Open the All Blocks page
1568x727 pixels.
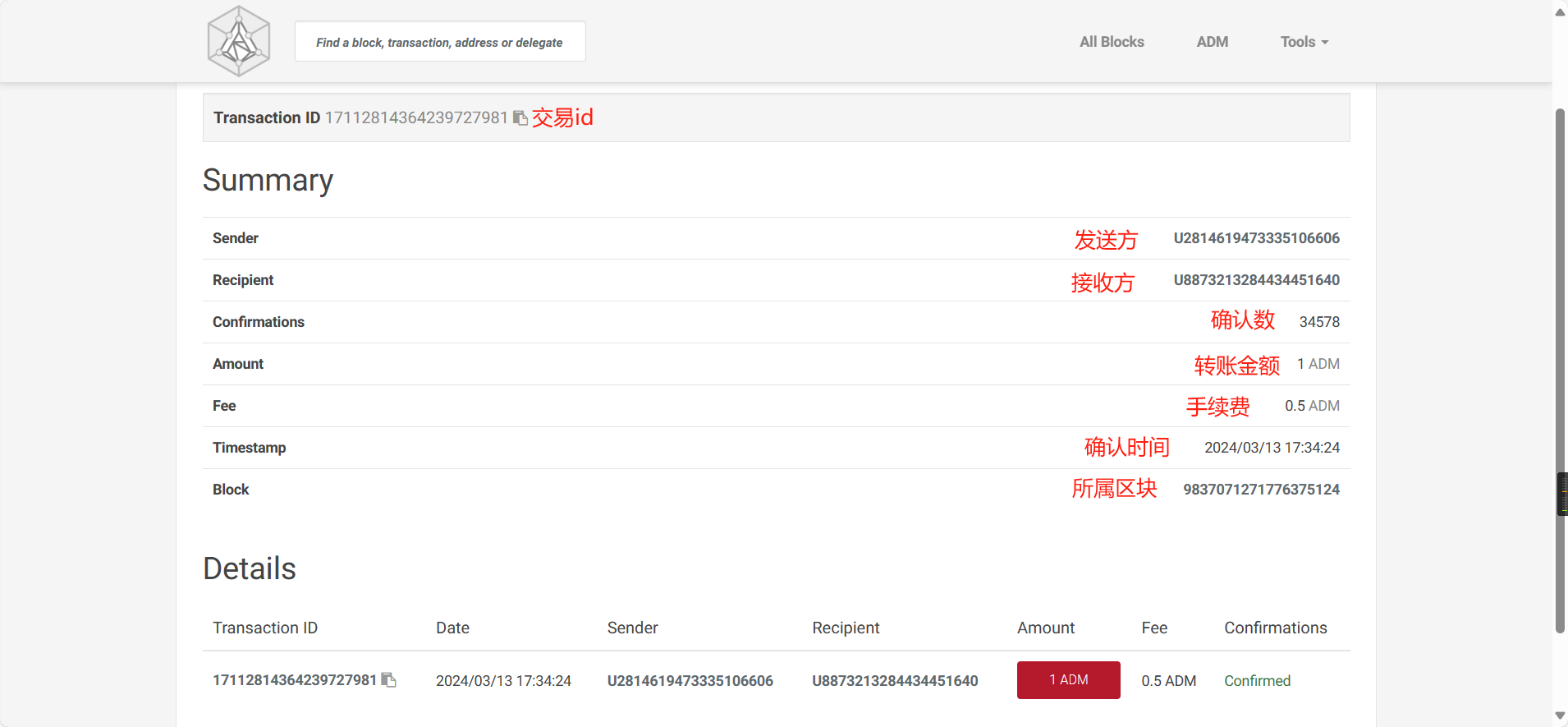pos(1111,42)
